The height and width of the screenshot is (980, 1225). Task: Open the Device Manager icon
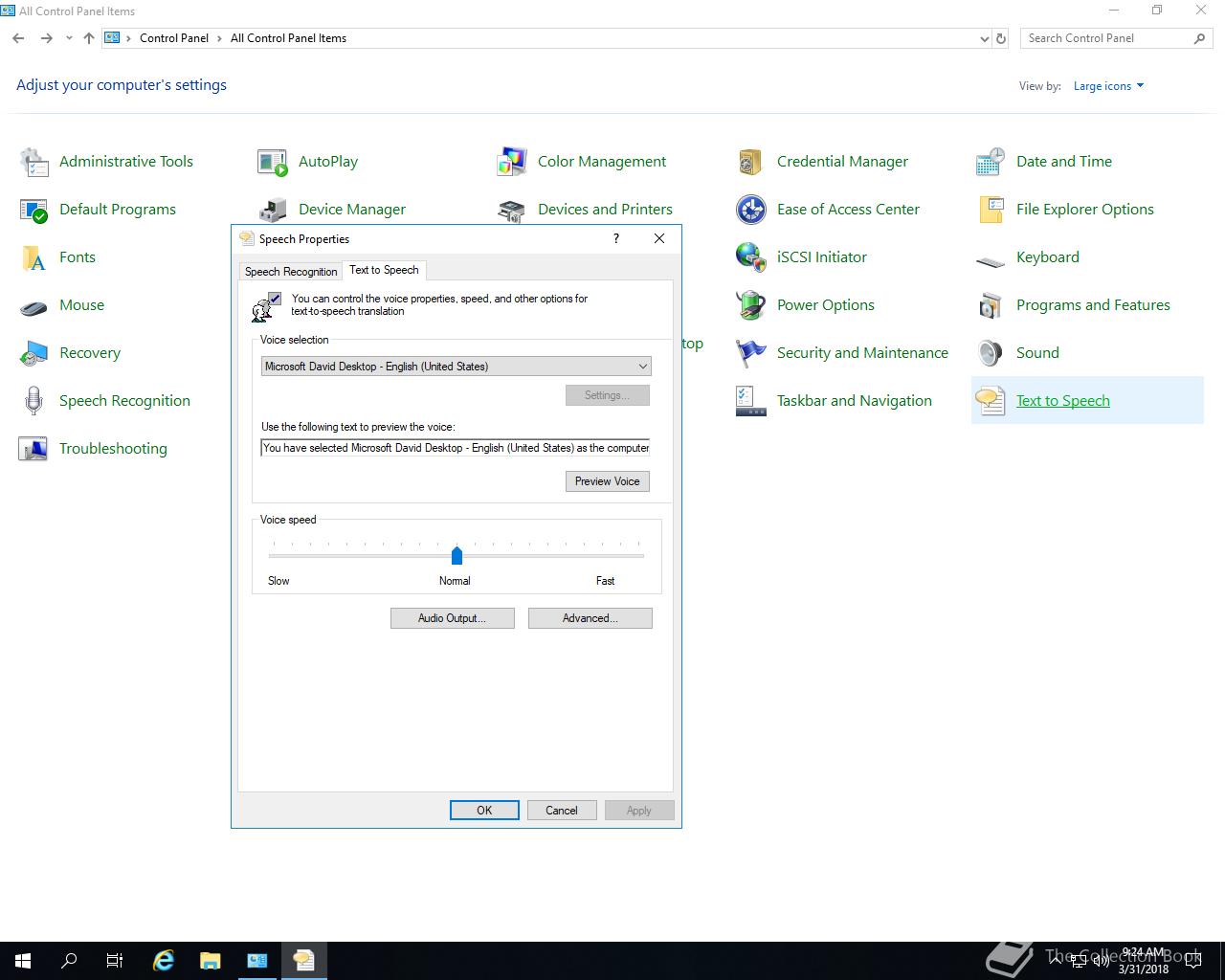click(273, 210)
